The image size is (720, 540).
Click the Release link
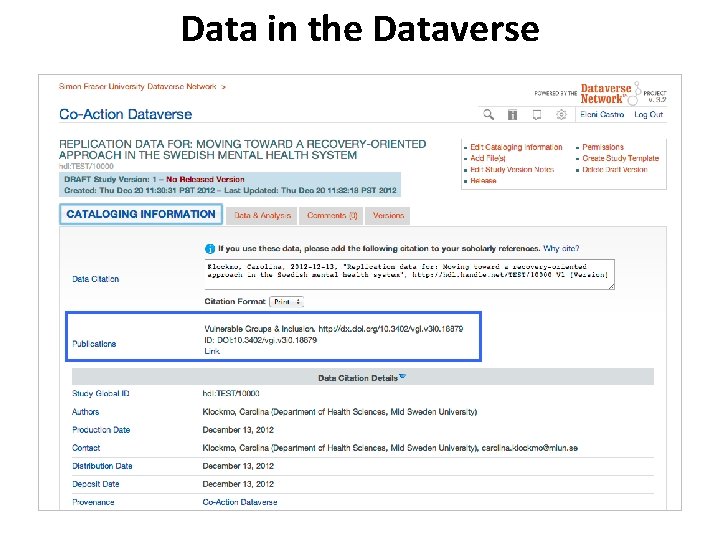483,180
